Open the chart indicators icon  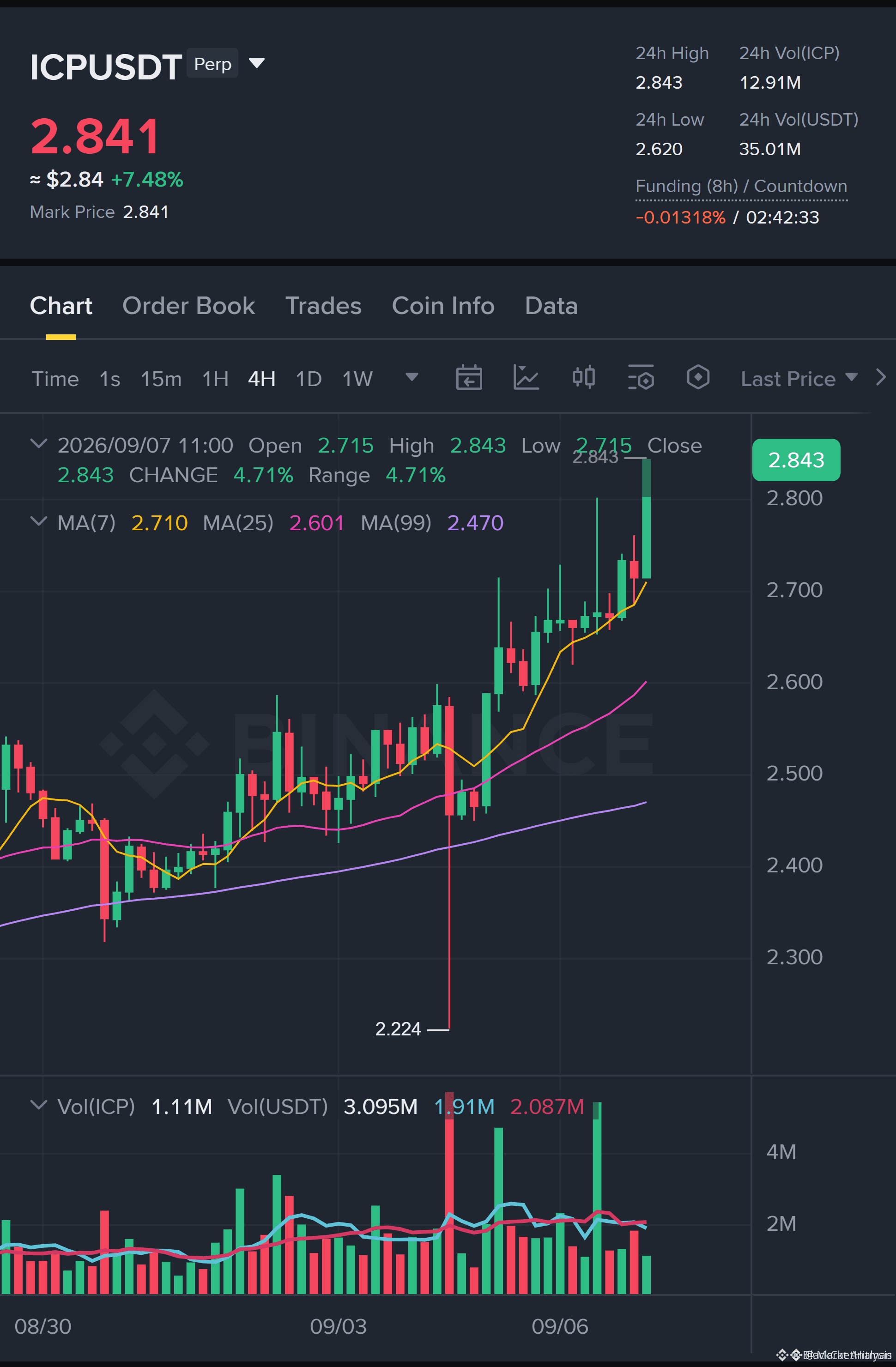pyautogui.click(x=526, y=378)
